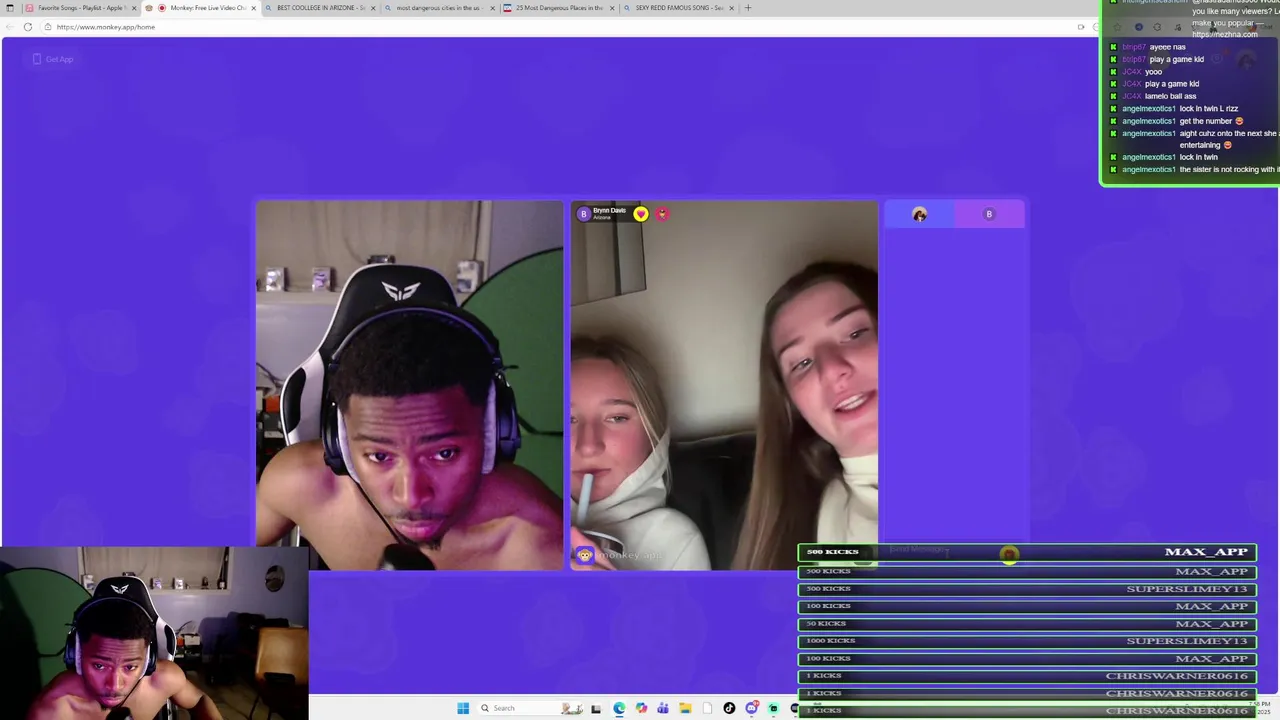Switch to SEXY REDD FAMOUS SONG tab
Viewport: 1280px width, 720px height.
tap(678, 8)
